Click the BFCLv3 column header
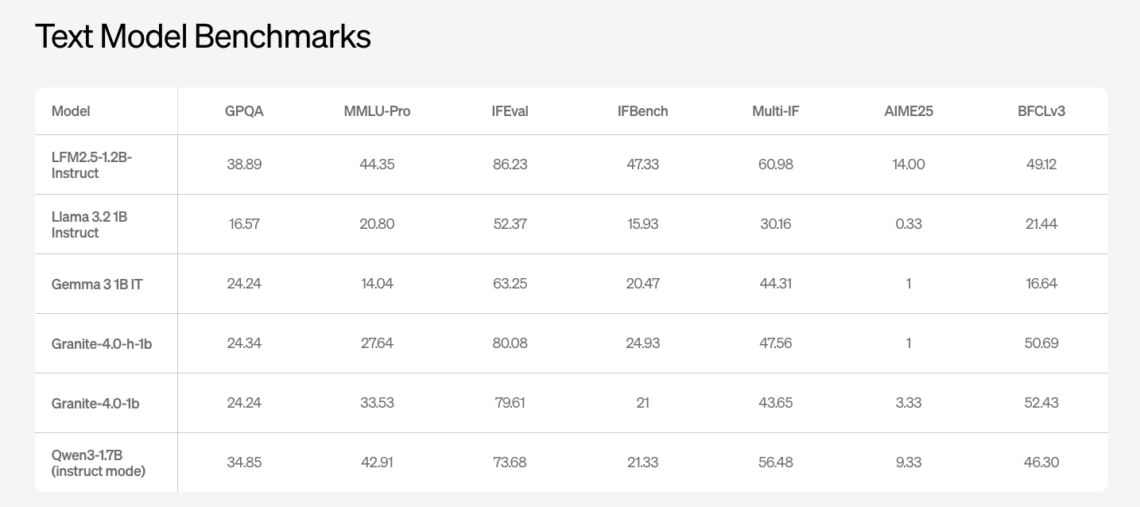 (1040, 111)
